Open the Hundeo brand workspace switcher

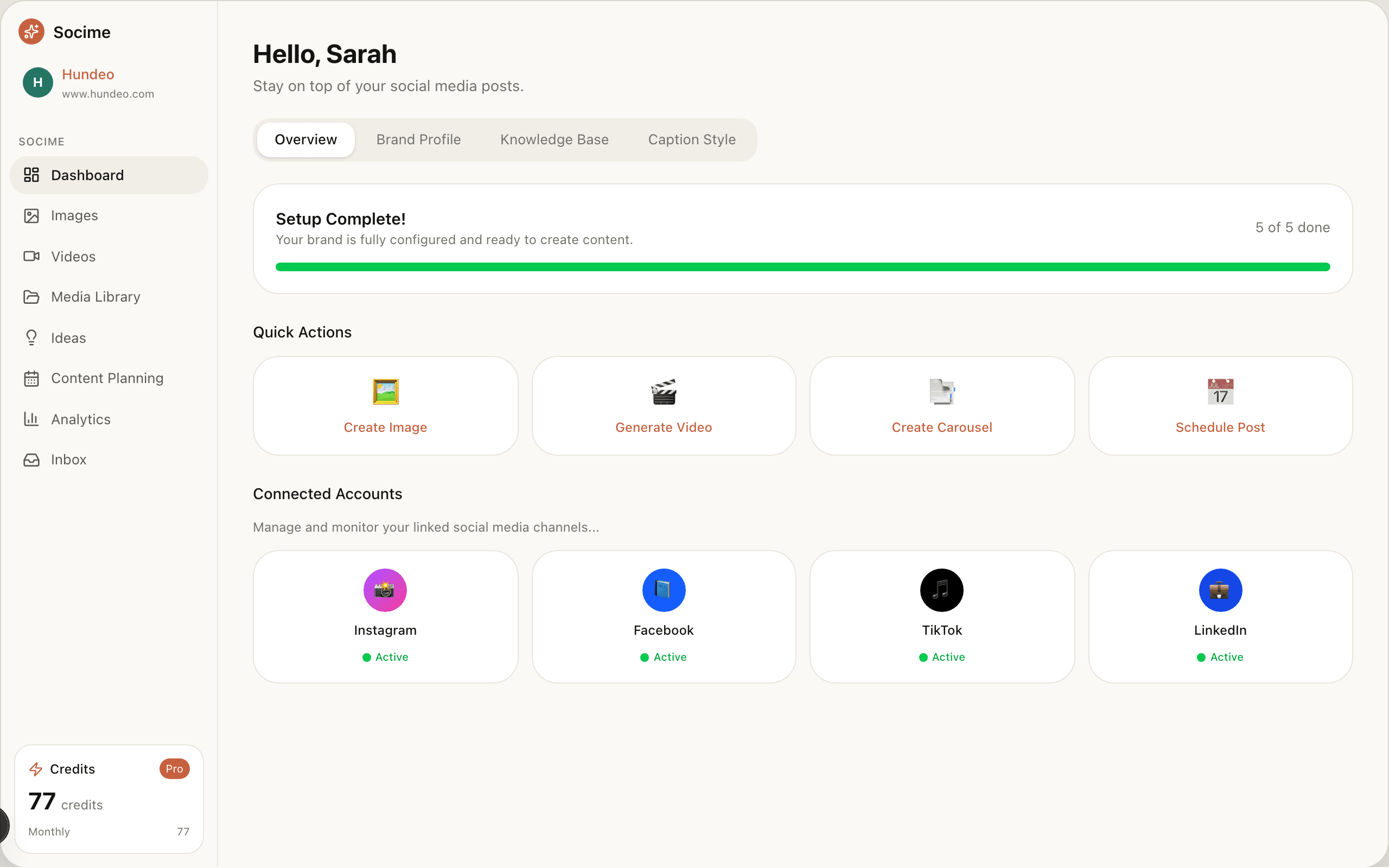(88, 82)
